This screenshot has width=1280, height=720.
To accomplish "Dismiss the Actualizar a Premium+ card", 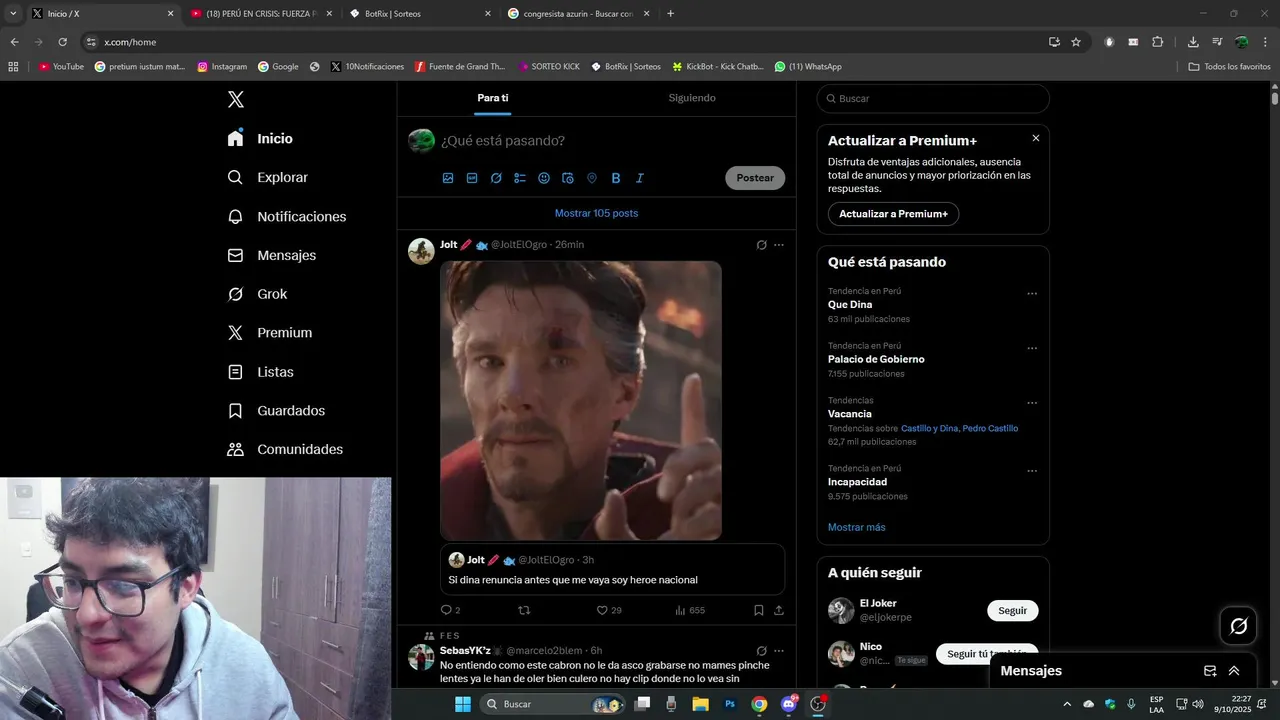I will [1036, 138].
